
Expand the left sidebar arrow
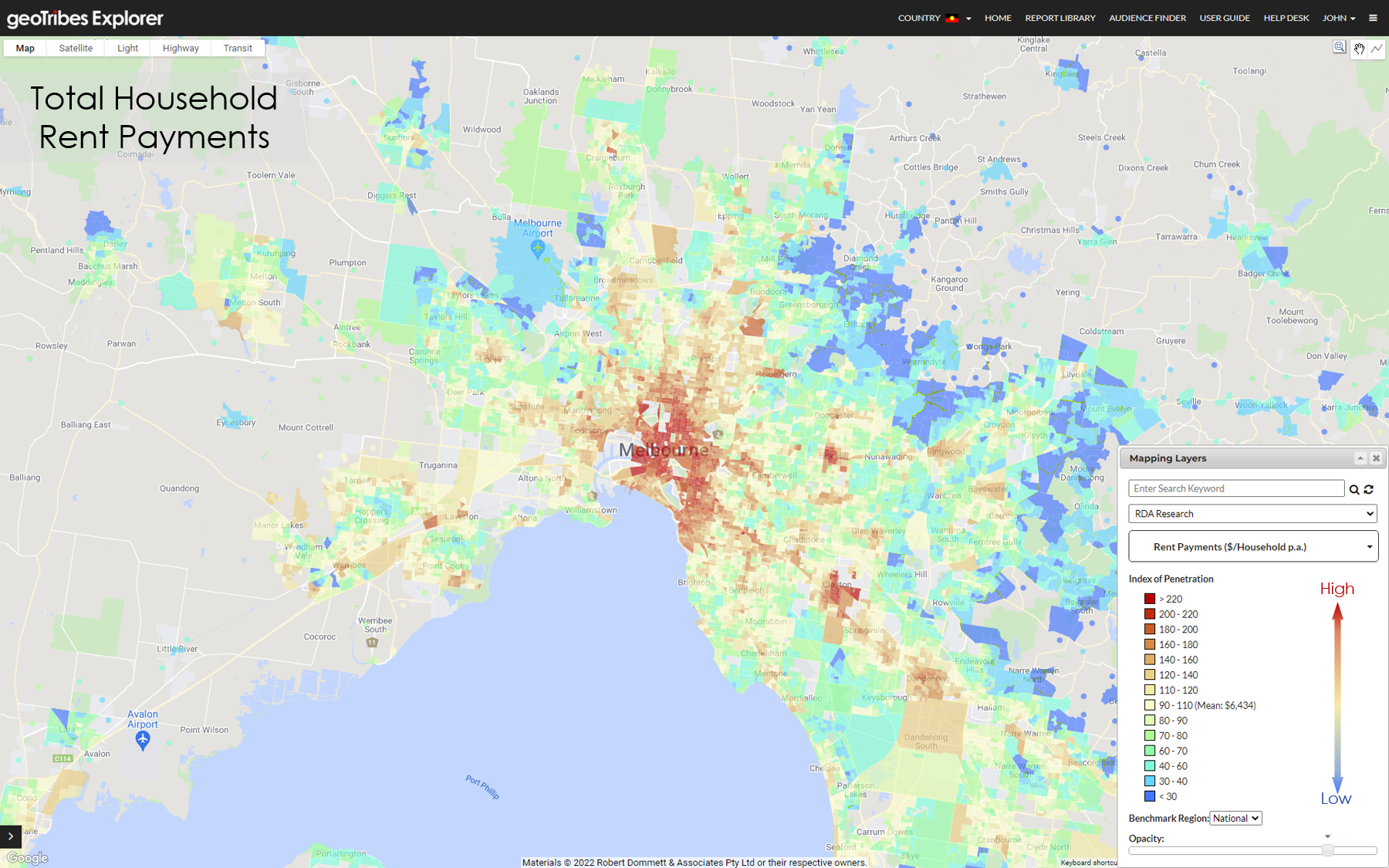pyautogui.click(x=10, y=836)
